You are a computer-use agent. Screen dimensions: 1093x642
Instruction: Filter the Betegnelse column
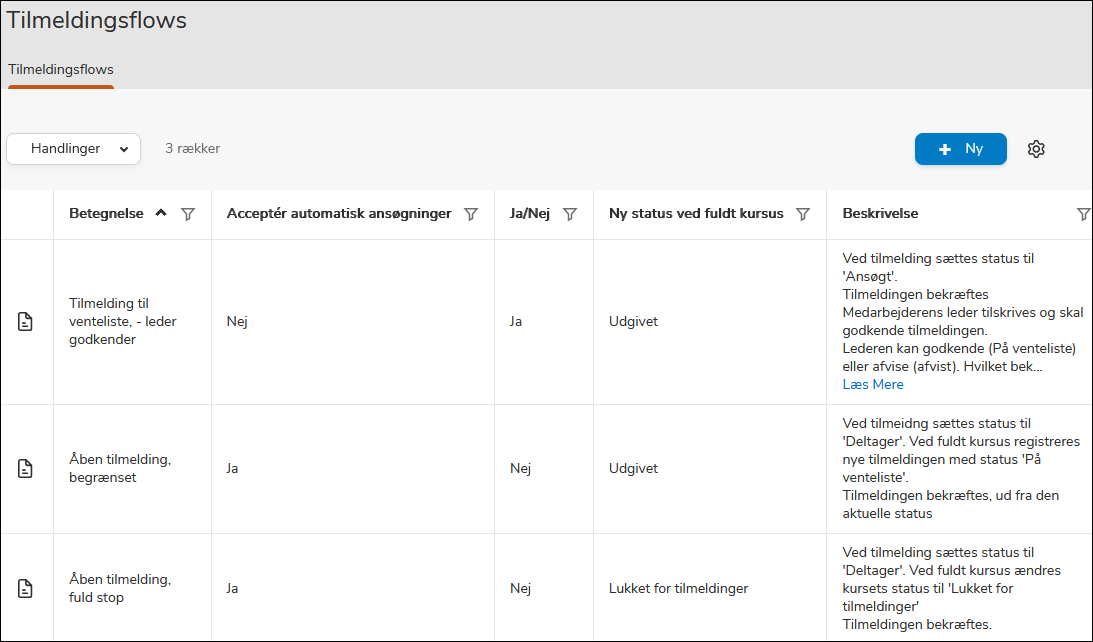[188, 214]
